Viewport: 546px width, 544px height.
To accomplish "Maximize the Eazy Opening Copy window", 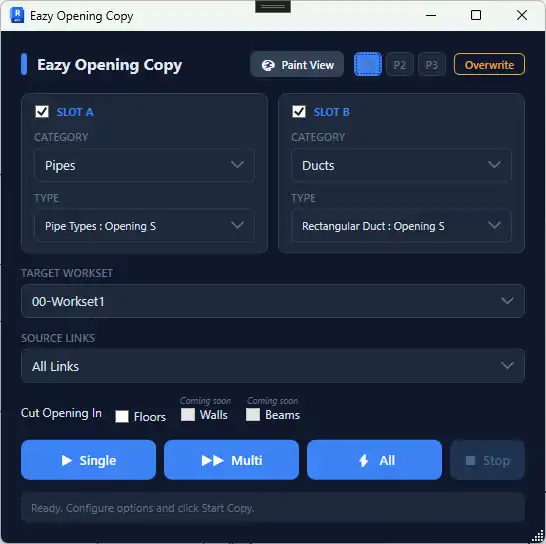I will (x=476, y=15).
